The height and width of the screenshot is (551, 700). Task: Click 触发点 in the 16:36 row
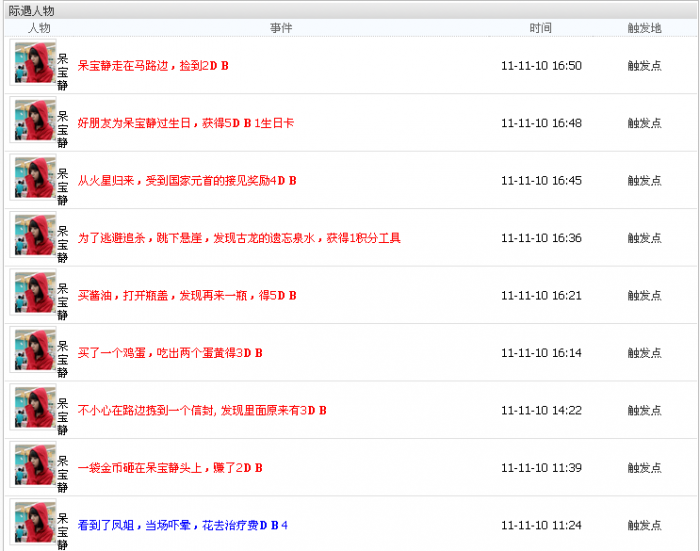click(x=644, y=238)
